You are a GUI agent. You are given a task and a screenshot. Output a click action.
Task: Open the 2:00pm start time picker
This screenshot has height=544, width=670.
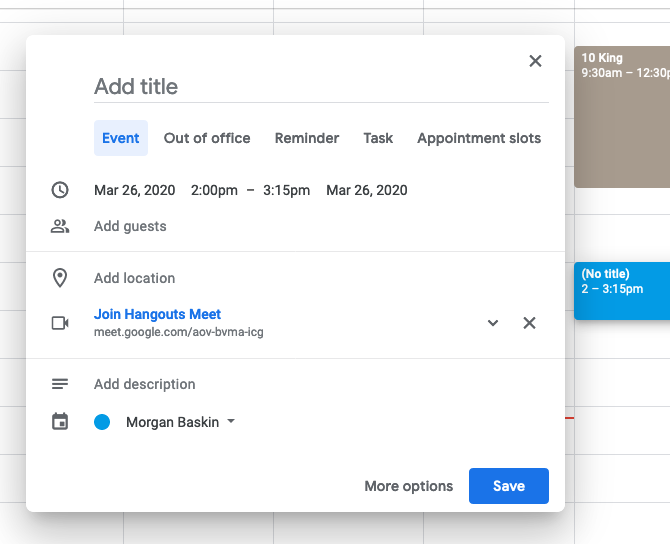212,190
